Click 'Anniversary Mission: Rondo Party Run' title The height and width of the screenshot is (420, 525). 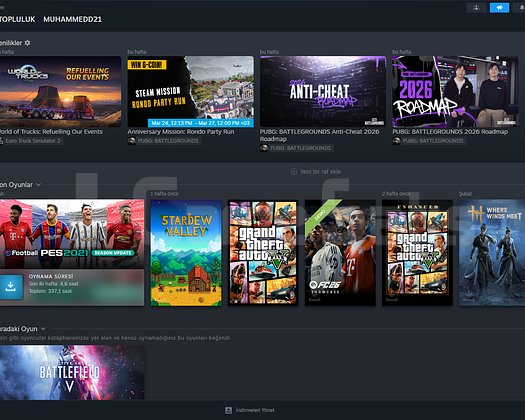click(x=181, y=132)
